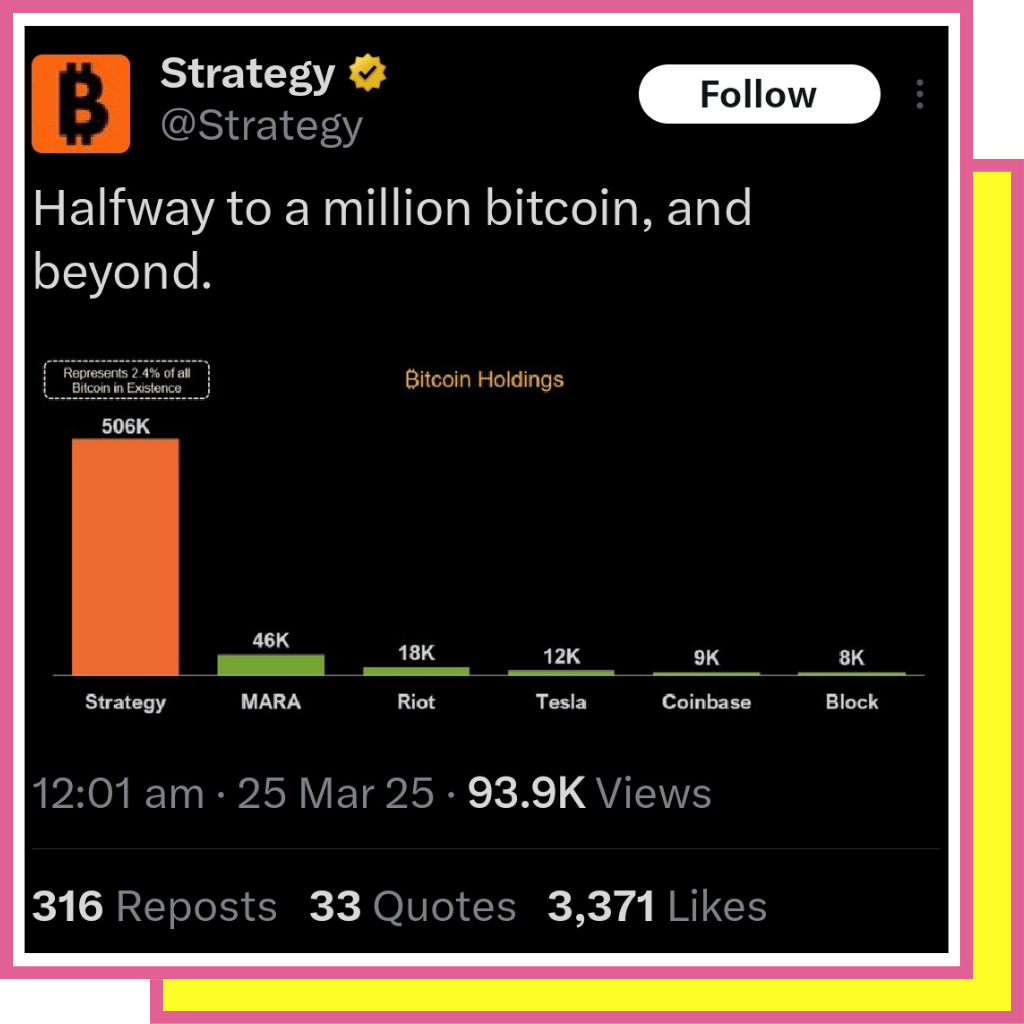Image resolution: width=1024 pixels, height=1024 pixels.
Task: Click the 506K value label
Action: [x=125, y=426]
